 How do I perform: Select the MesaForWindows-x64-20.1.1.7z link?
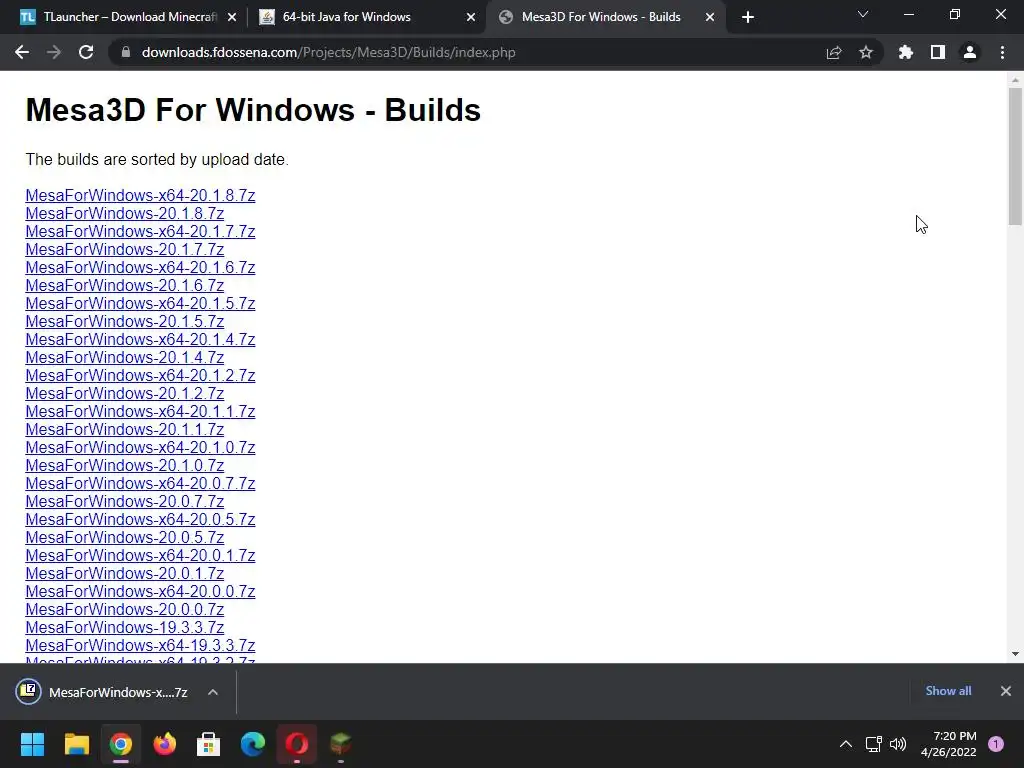point(140,411)
